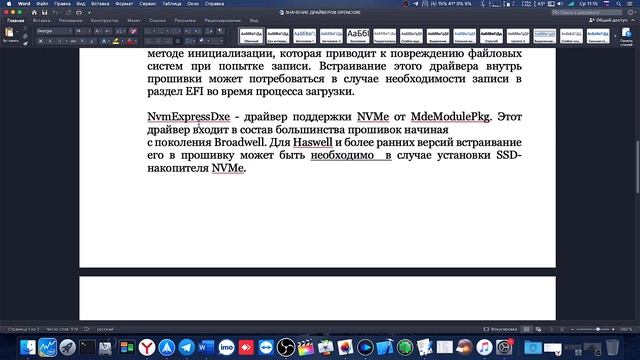Click the zoom percentage in status bar
Viewport: 640px width, 360px height.
coord(626,329)
